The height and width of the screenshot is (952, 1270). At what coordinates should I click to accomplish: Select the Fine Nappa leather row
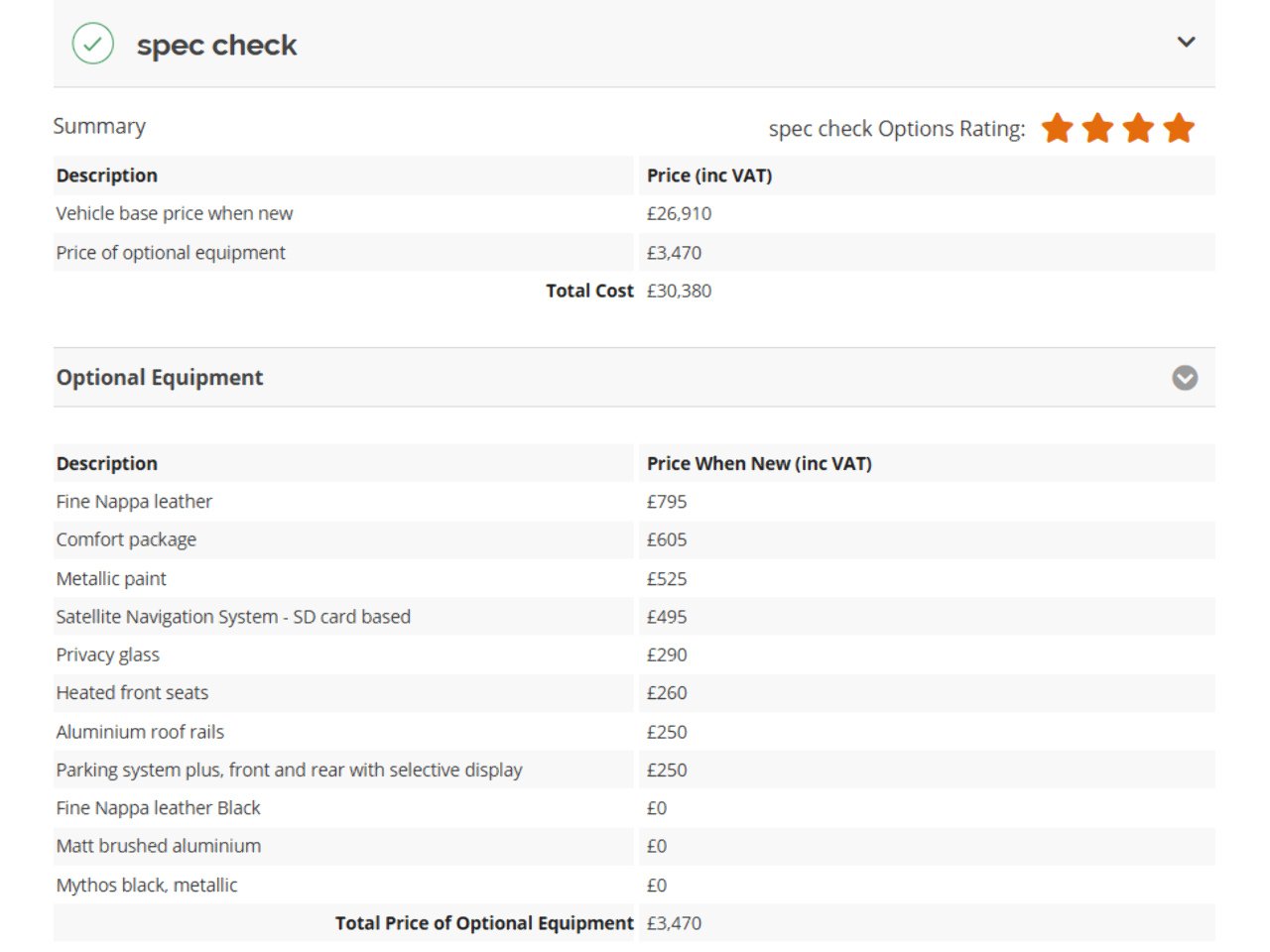[x=134, y=502]
